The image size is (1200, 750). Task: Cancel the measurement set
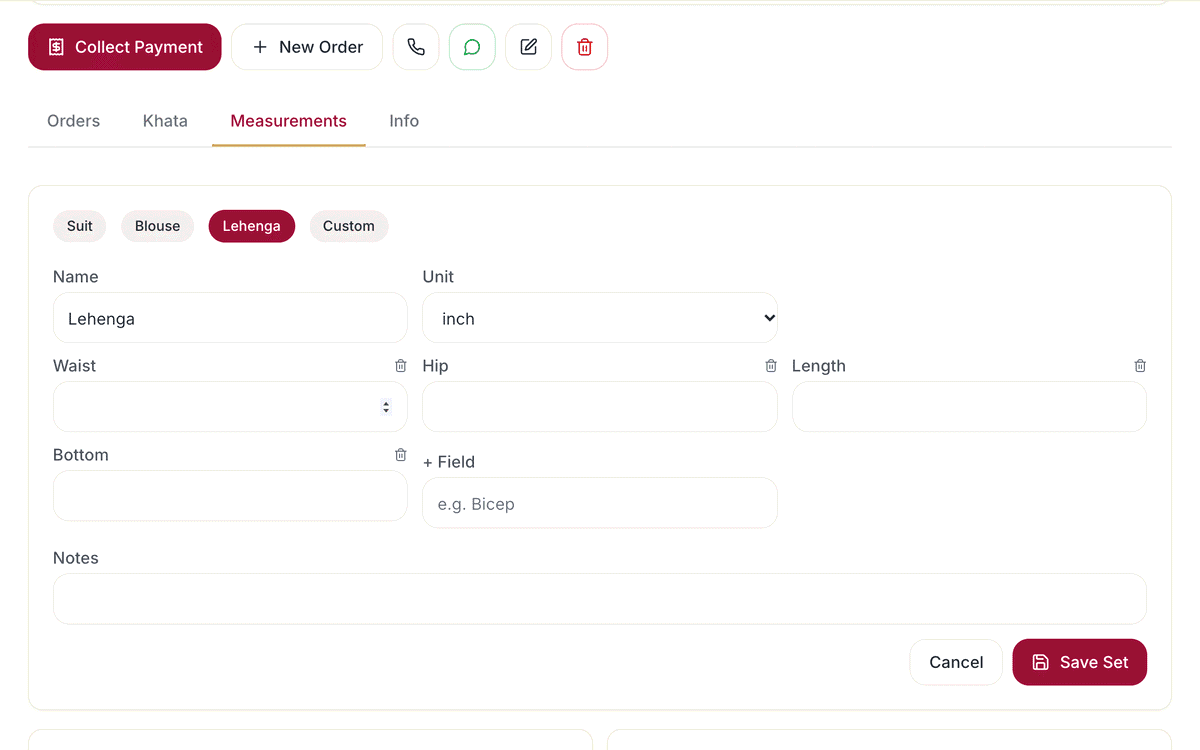(956, 662)
